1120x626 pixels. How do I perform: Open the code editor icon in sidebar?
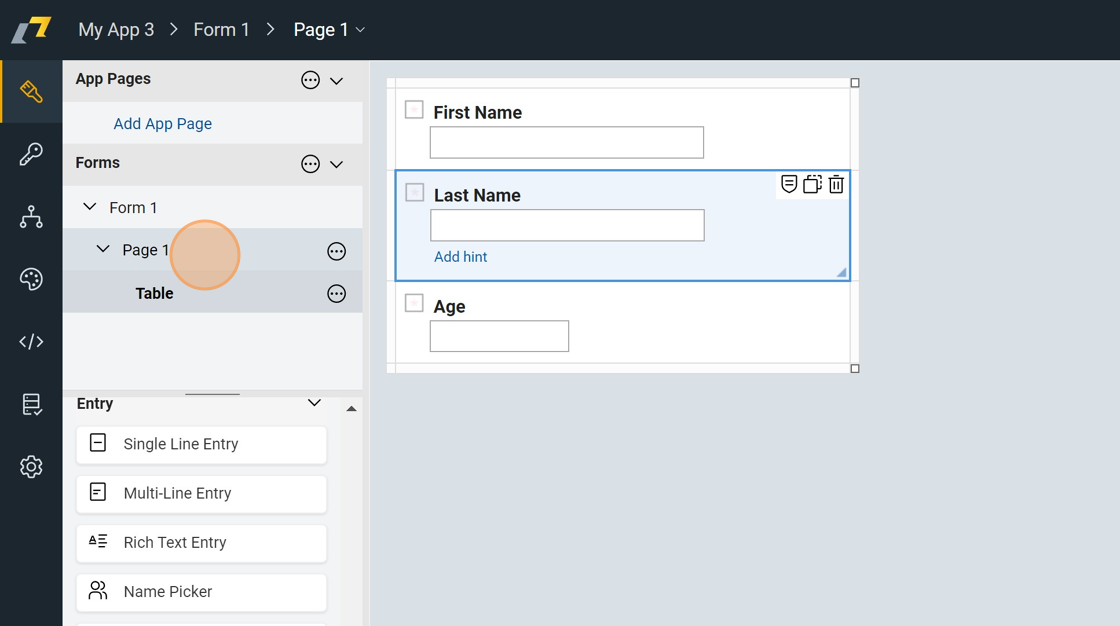(x=31, y=342)
